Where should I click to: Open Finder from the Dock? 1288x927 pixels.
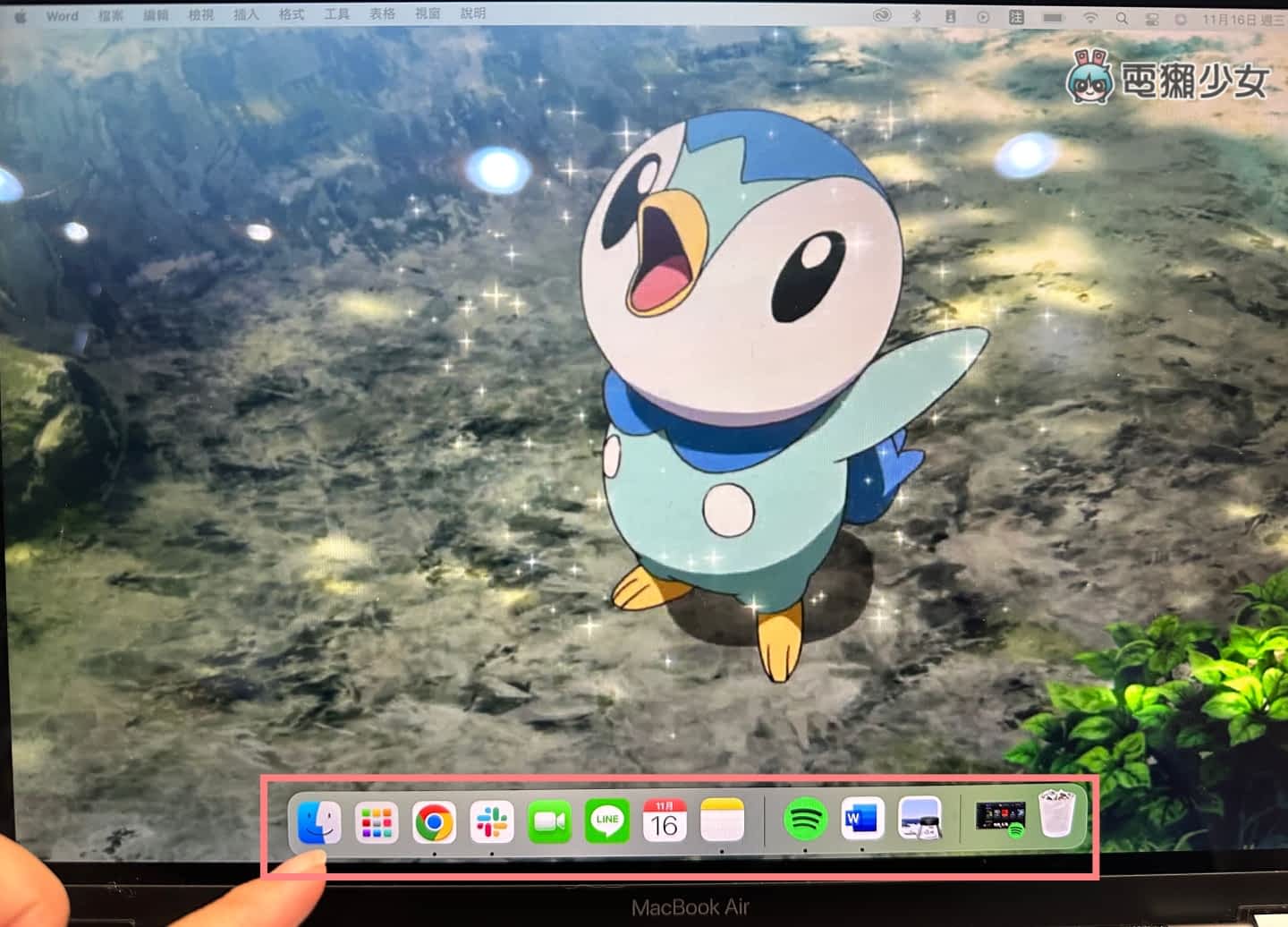tap(318, 821)
